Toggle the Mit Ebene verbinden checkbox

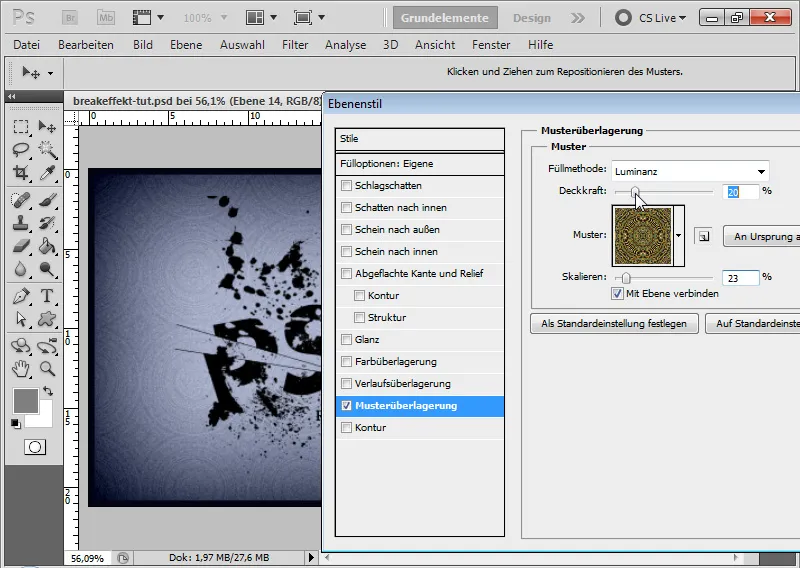tap(617, 293)
